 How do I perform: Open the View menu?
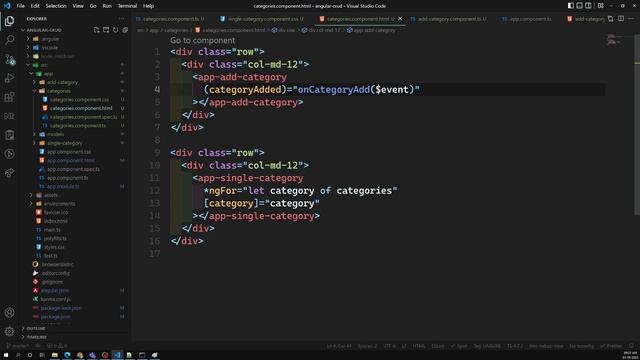78,6
